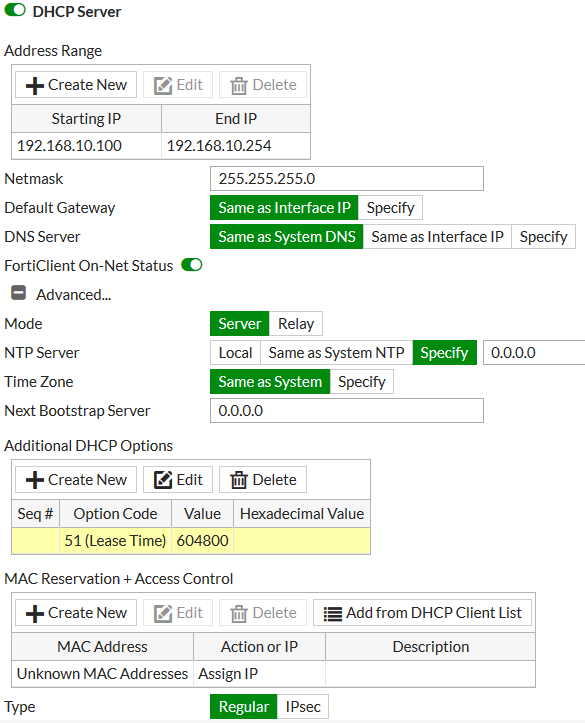Click the Edit pencil icon in MAC Reservation

(x=163, y=614)
